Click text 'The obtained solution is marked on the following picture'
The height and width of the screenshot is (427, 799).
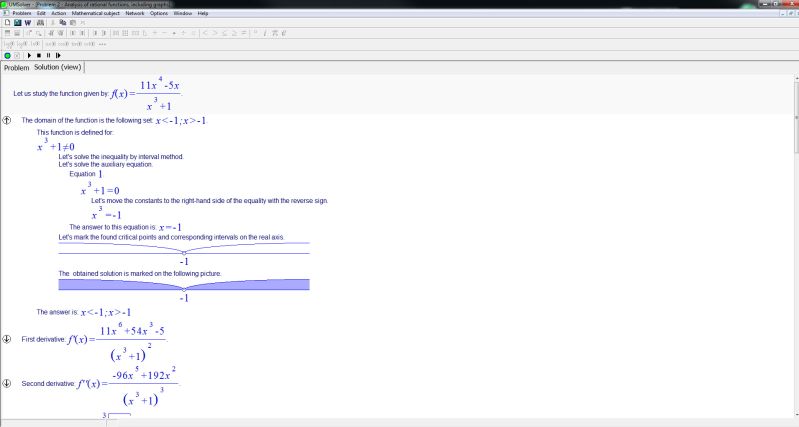tap(140, 274)
